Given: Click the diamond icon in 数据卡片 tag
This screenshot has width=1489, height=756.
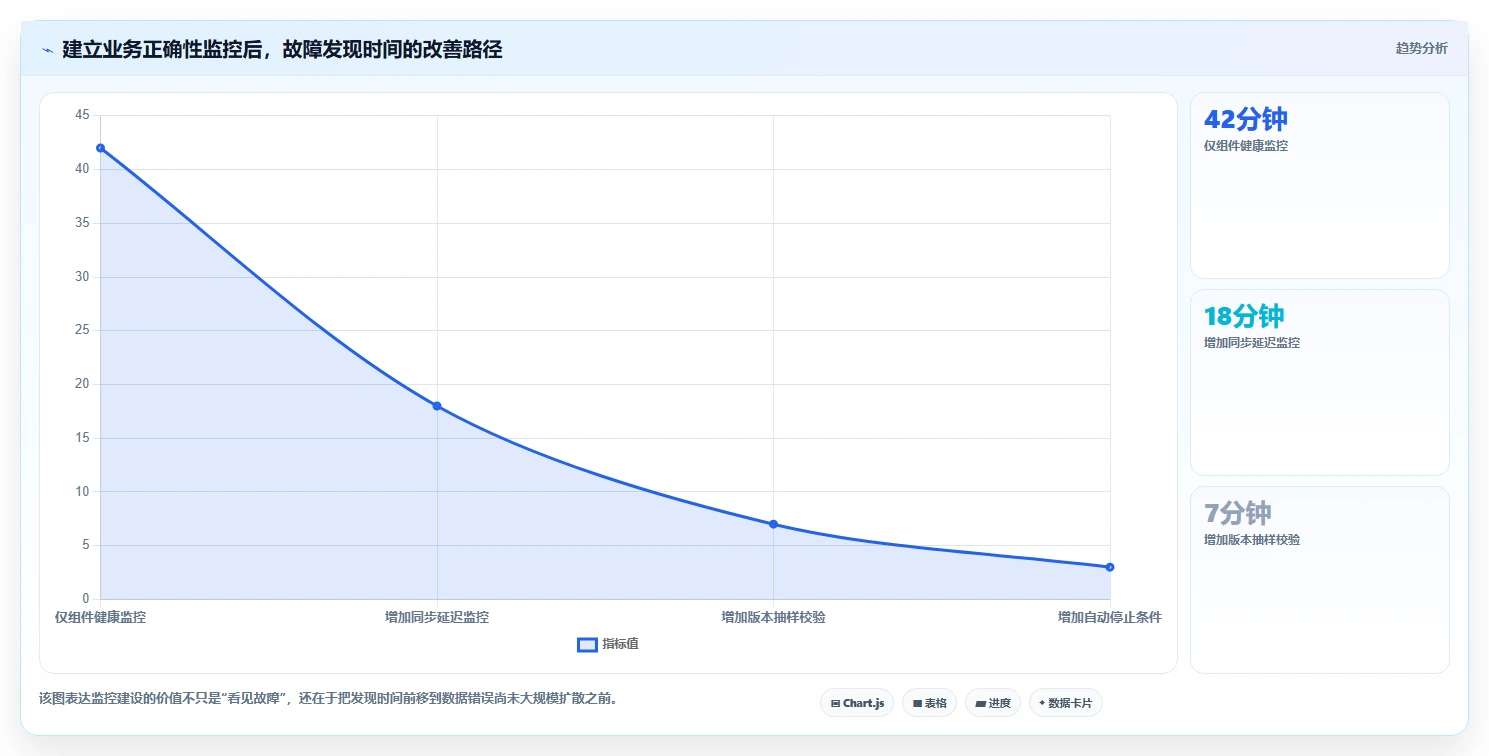Looking at the screenshot, I should tap(1042, 703).
